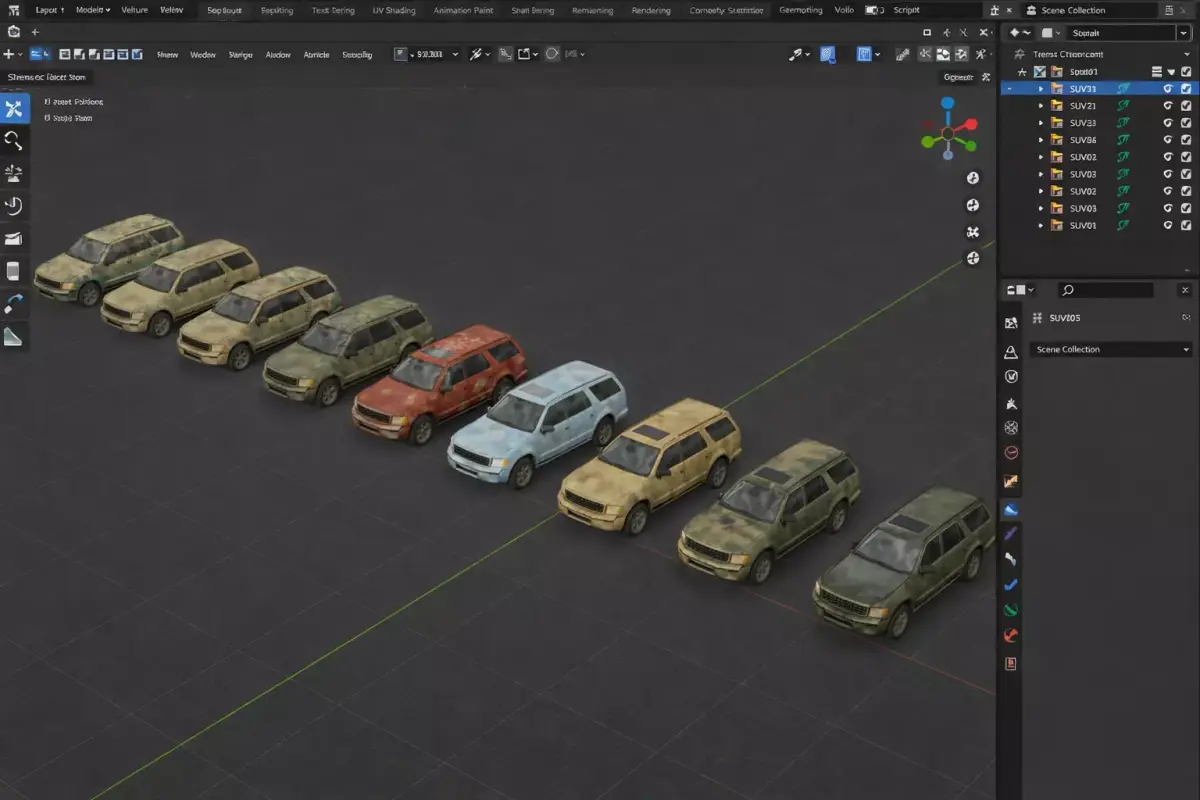Expand the SUV86 tree item arrow
The width and height of the screenshot is (1200, 800).
click(1040, 140)
